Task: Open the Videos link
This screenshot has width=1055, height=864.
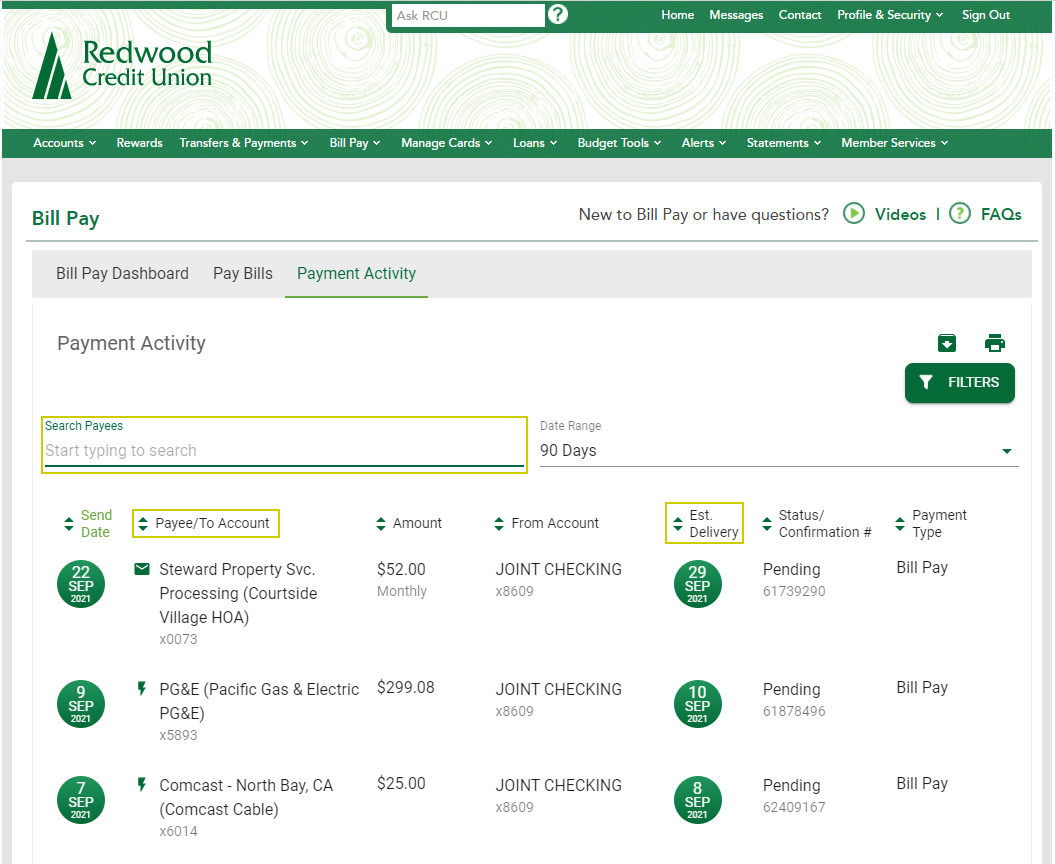Action: tap(900, 215)
